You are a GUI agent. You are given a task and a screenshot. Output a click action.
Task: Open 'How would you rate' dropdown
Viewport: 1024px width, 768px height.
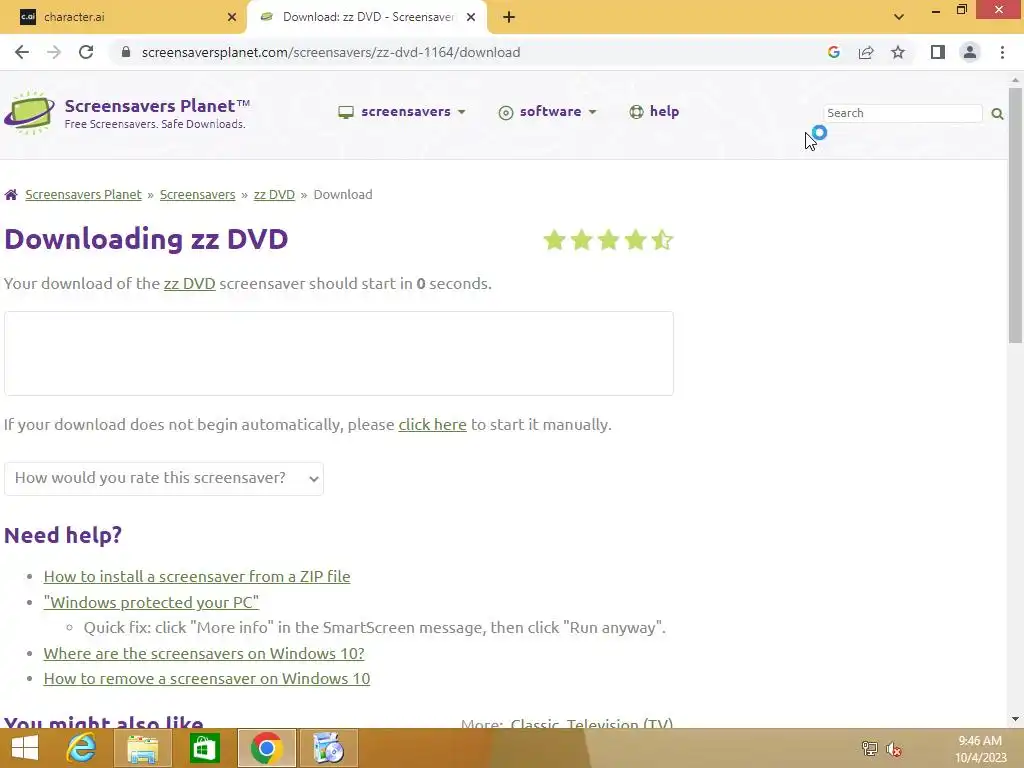click(164, 479)
